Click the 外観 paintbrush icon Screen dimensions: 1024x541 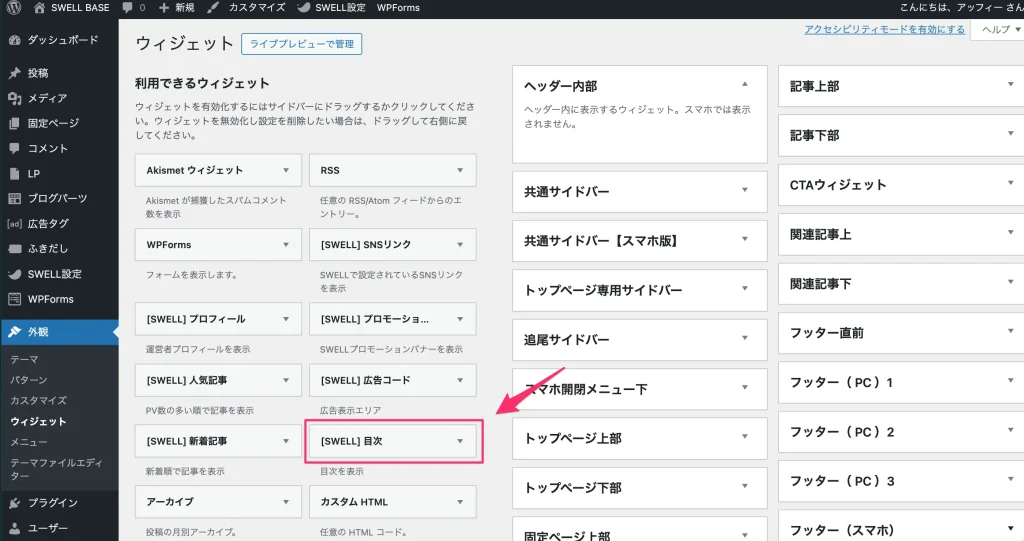14,332
